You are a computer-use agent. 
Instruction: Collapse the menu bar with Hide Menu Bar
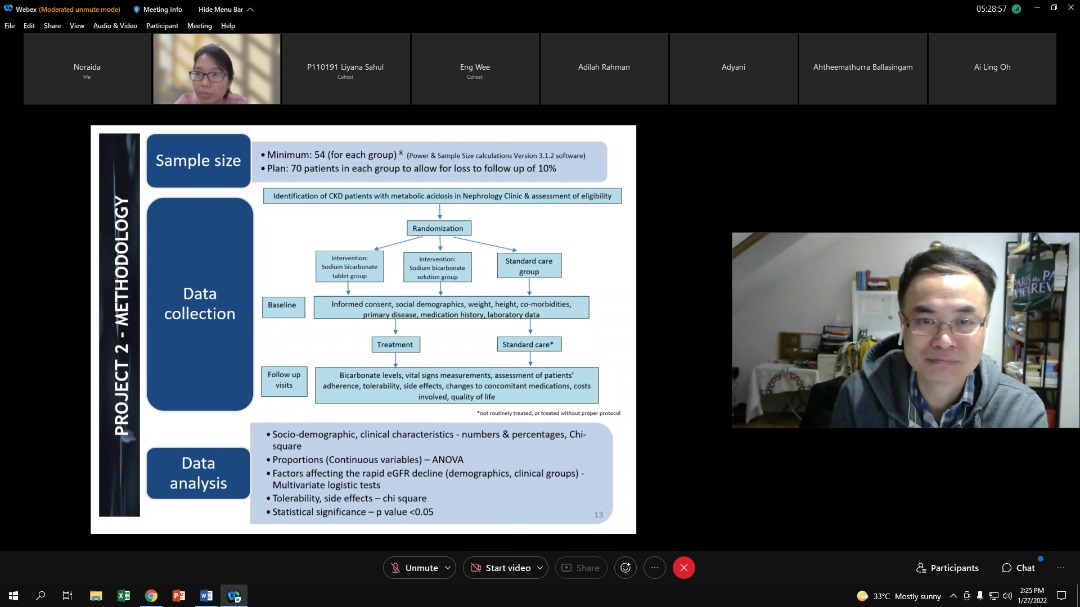click(x=225, y=9)
